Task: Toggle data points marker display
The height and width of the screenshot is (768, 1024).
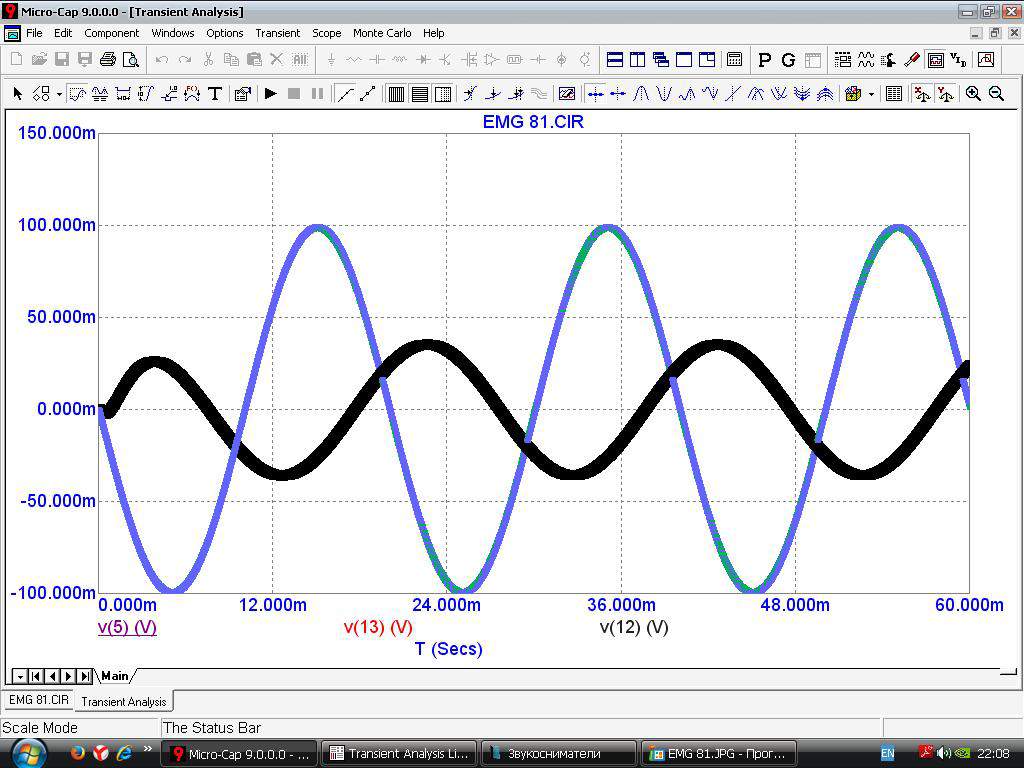Action: coord(346,94)
